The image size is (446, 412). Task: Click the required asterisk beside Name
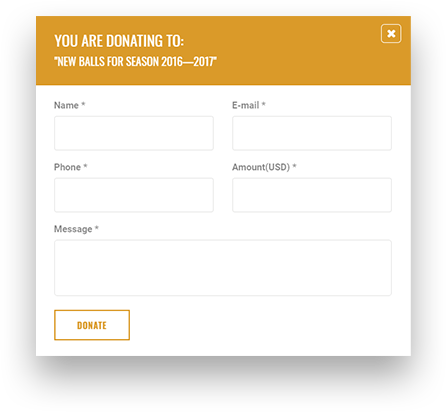tap(83, 104)
